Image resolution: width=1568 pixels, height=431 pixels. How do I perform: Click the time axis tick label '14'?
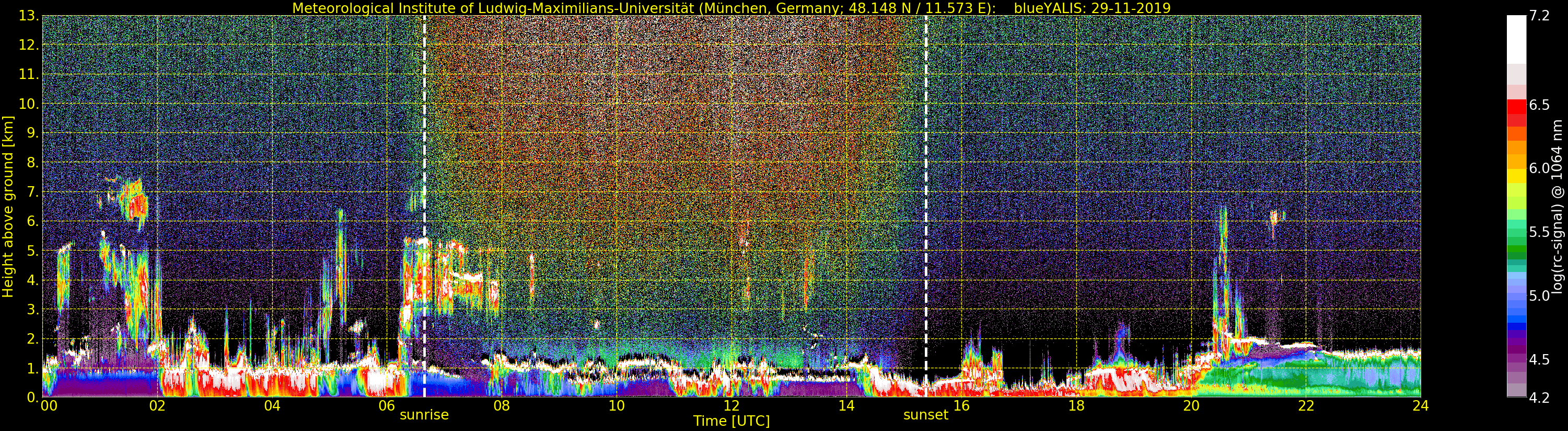coord(846,406)
